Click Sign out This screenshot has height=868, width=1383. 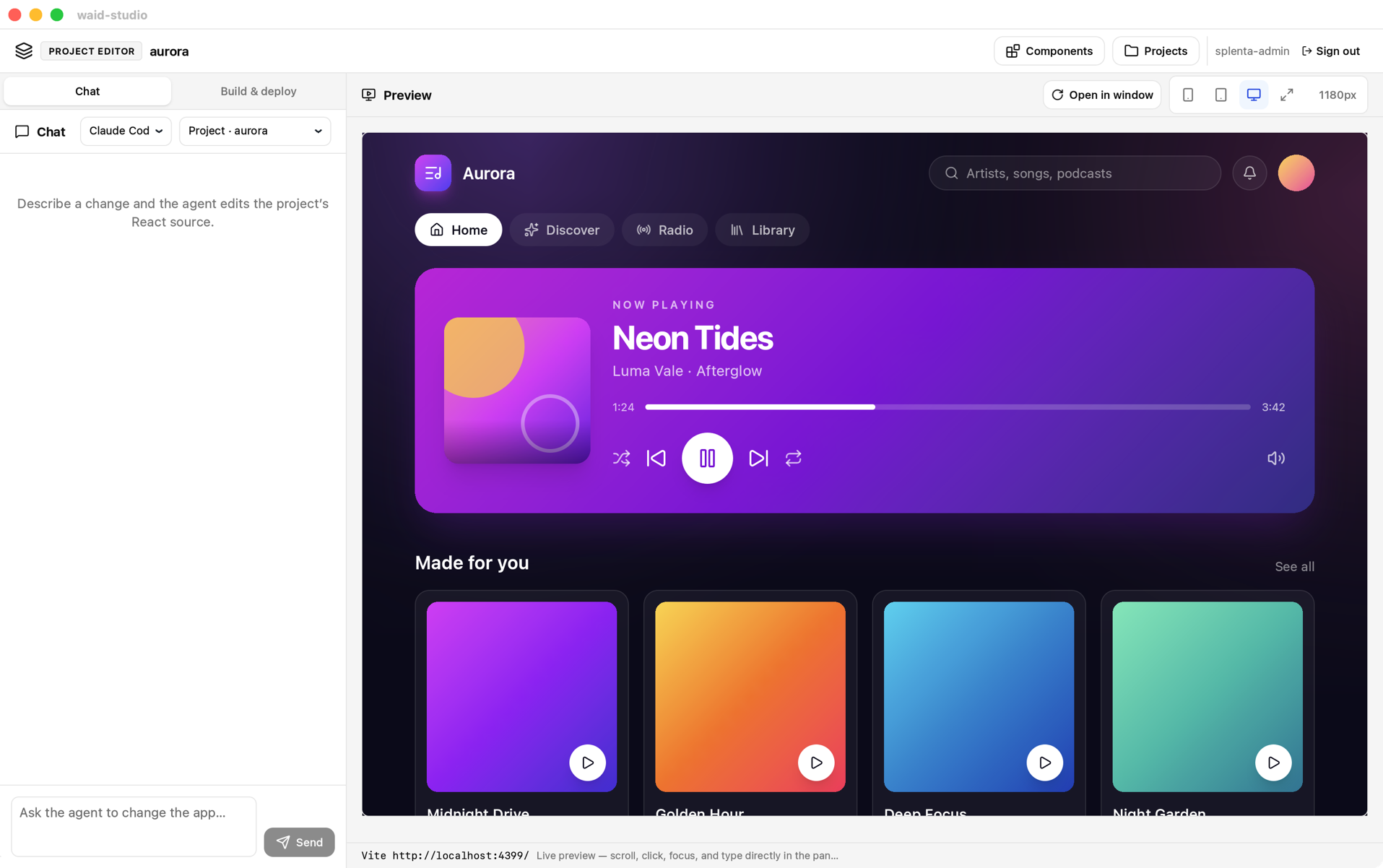[x=1330, y=51]
